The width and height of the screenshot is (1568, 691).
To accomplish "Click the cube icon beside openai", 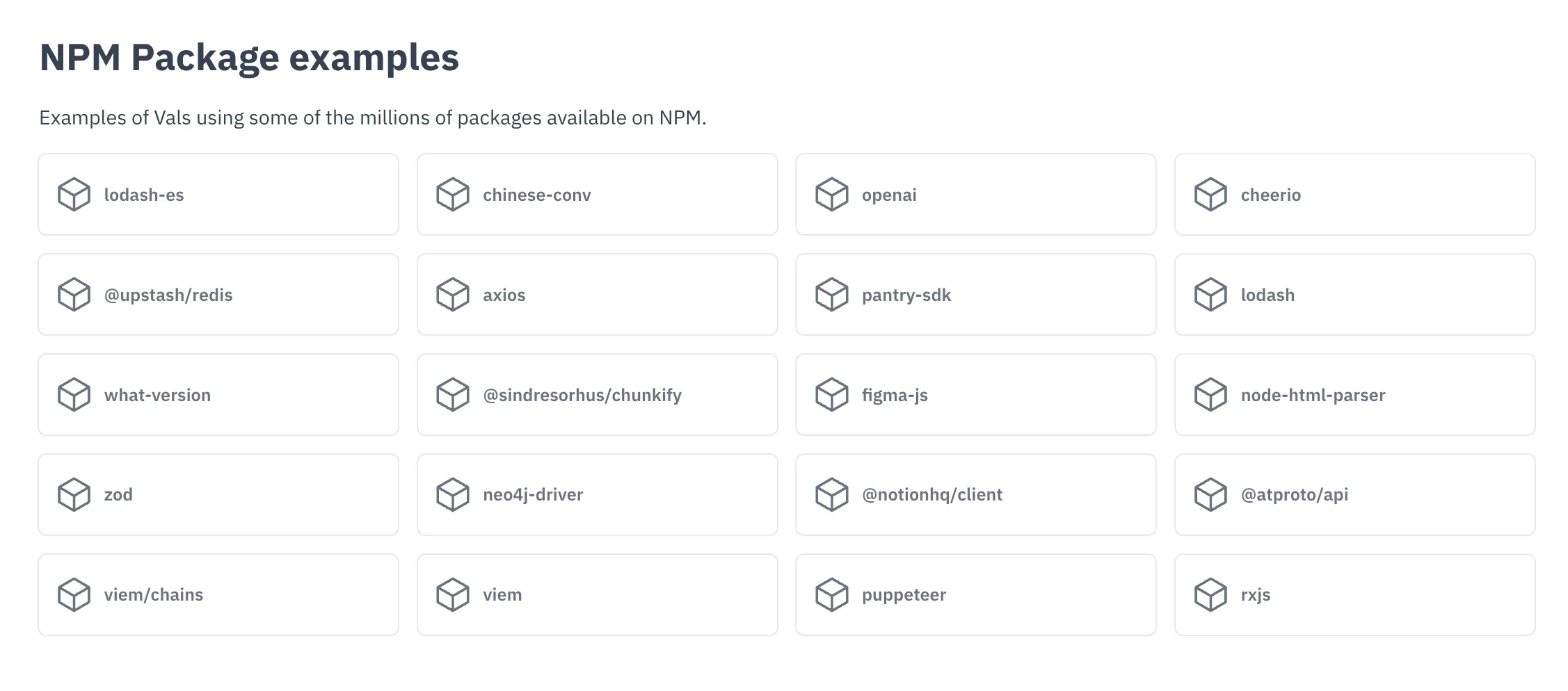I will pos(832,195).
